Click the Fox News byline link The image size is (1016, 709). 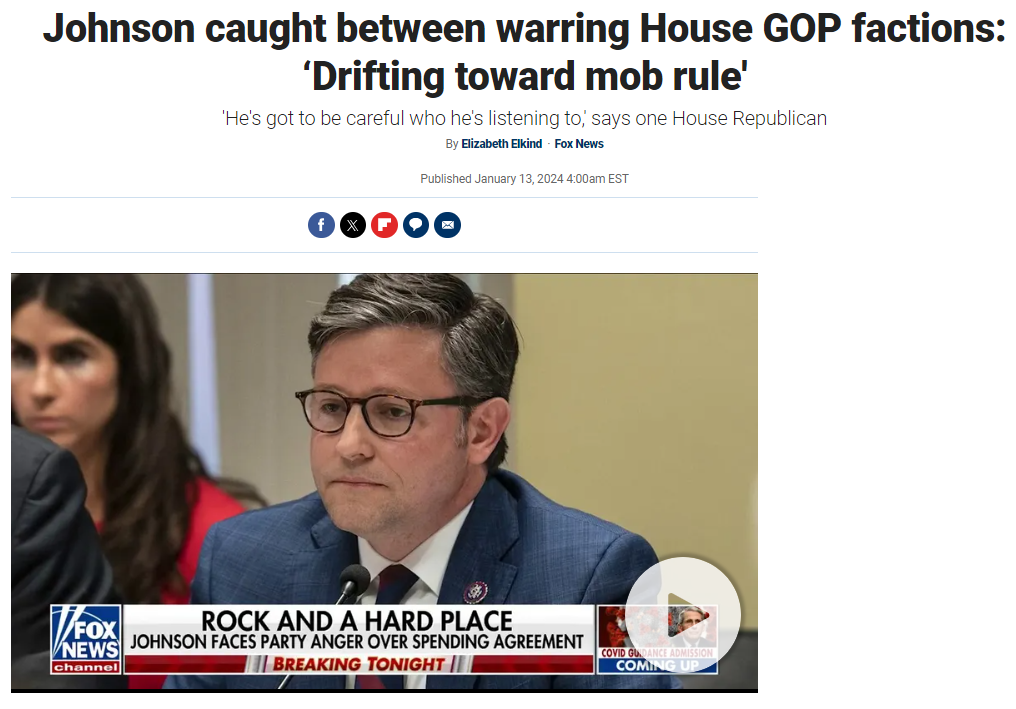click(x=579, y=144)
